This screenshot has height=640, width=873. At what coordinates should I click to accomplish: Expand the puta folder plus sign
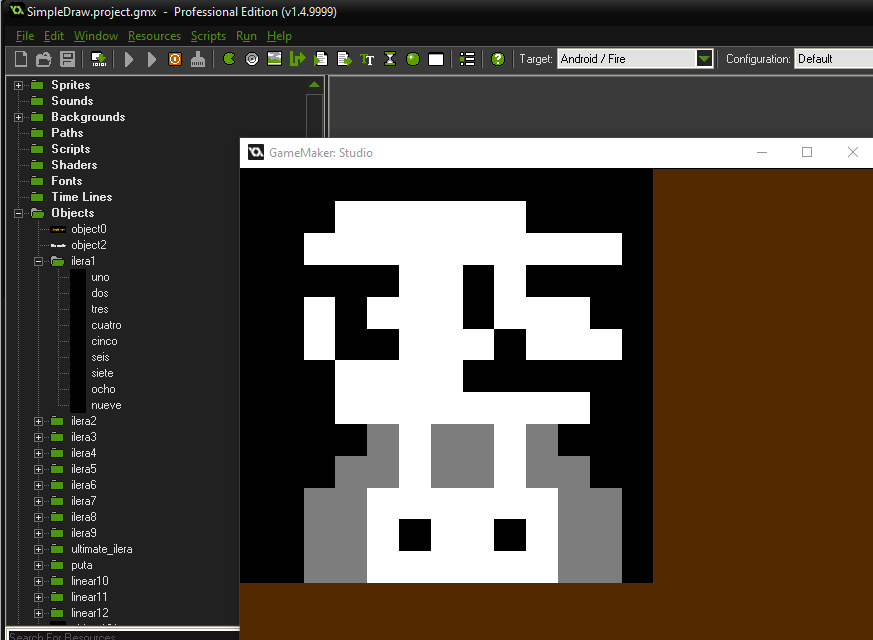click(38, 565)
